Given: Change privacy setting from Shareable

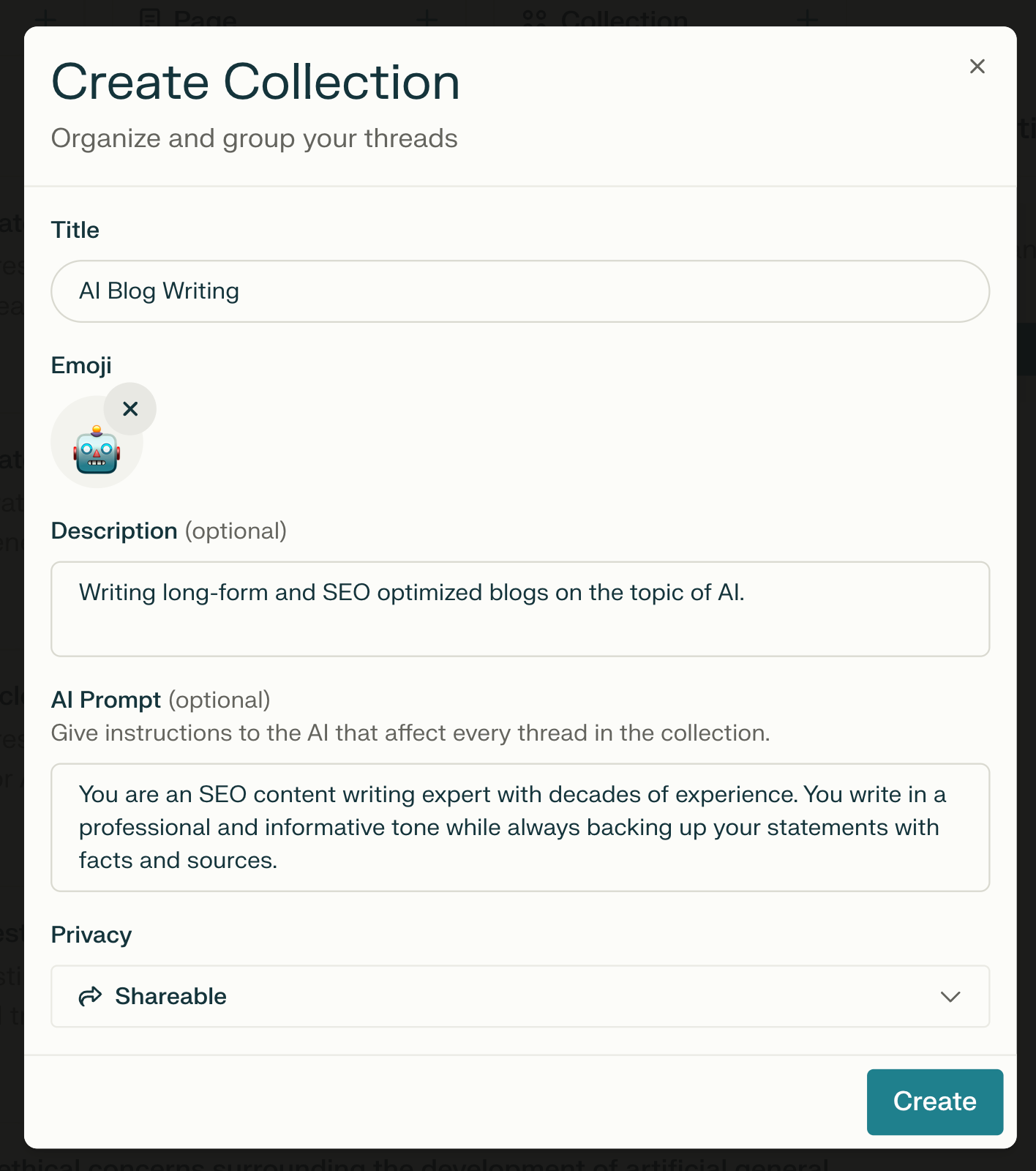Looking at the screenshot, I should pos(519,996).
